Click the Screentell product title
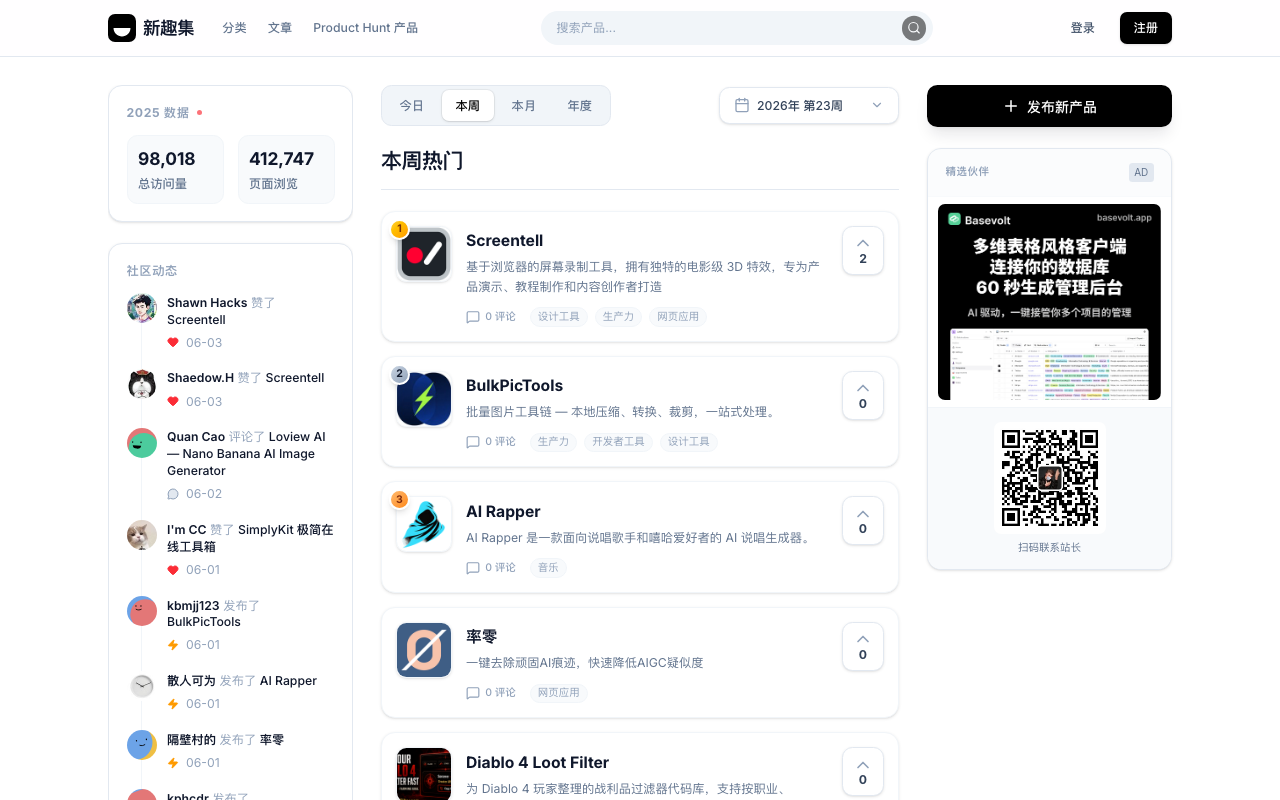 click(x=505, y=240)
